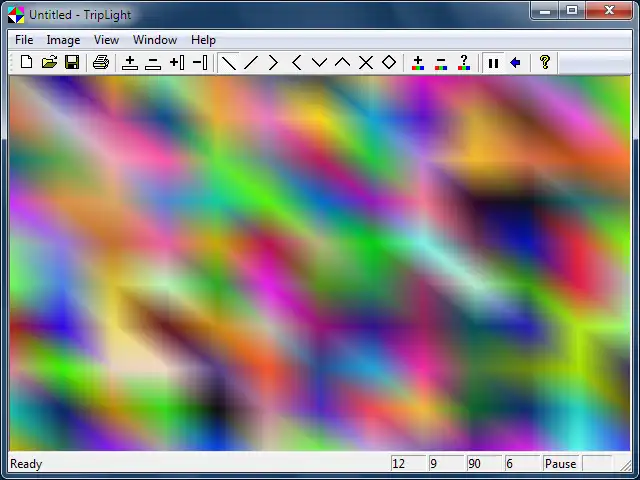Open the File menu
This screenshot has height=480, width=640.
[x=24, y=40]
